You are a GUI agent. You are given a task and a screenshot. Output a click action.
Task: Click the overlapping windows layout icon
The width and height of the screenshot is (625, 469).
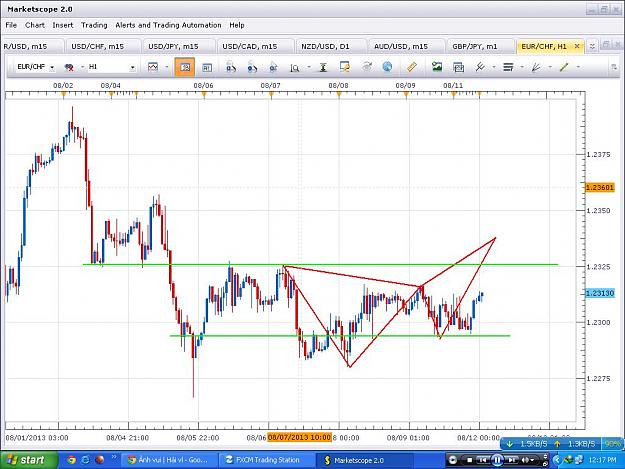pos(458,67)
